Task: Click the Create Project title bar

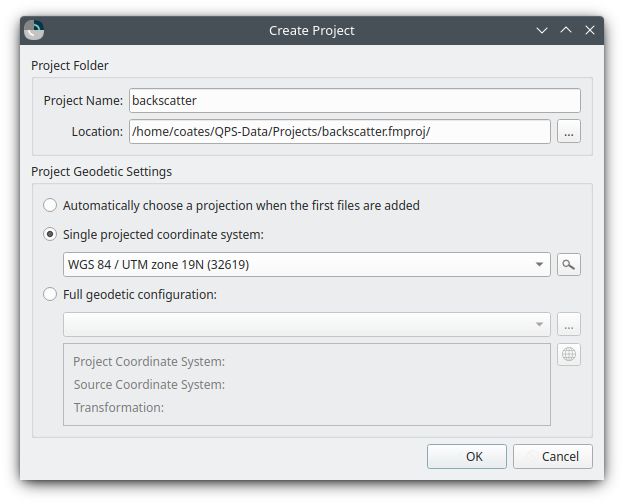Action: (x=311, y=30)
